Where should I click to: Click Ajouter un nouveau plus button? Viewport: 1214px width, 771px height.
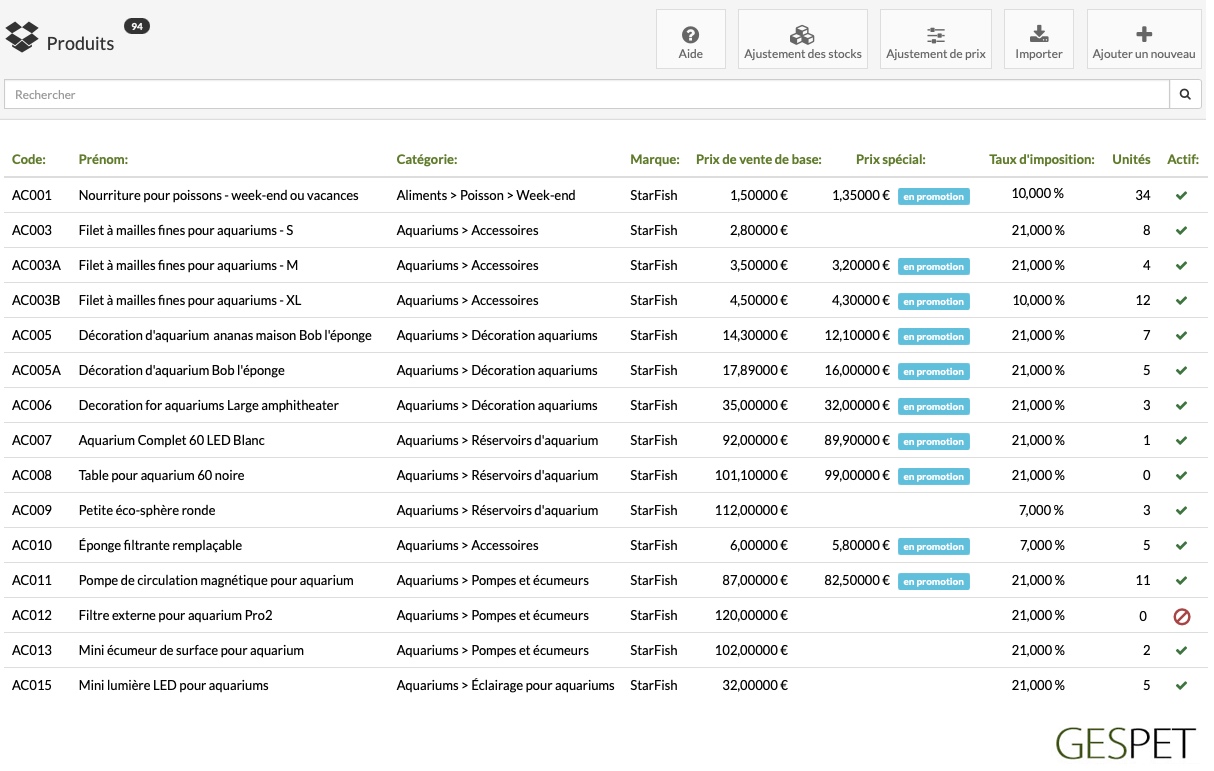(x=1144, y=40)
